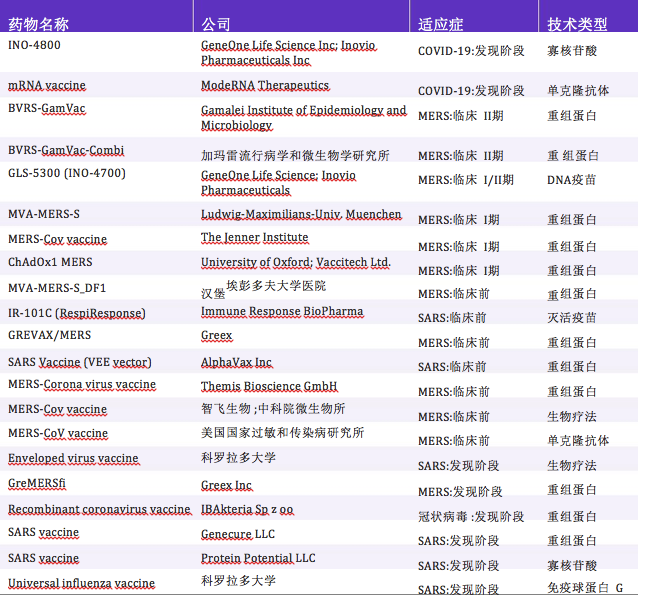Click the 技术类型 column header
Viewport: 647px width, 595px height.
click(577, 24)
